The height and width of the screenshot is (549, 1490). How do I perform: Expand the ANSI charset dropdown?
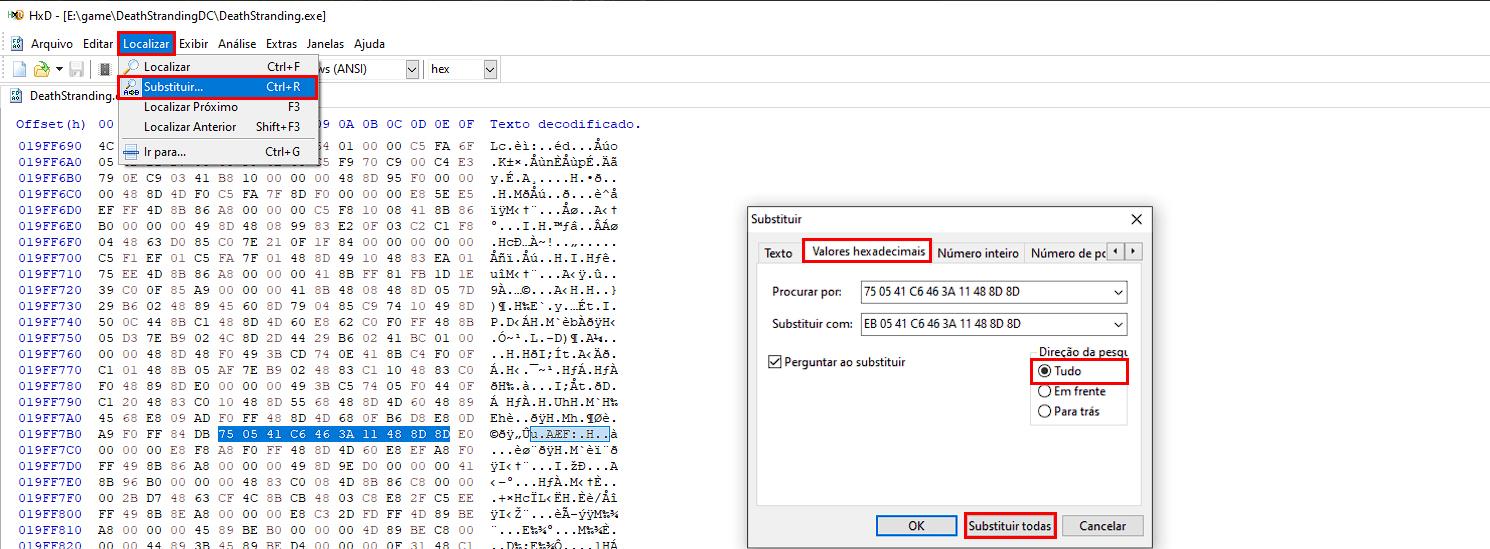(x=412, y=69)
